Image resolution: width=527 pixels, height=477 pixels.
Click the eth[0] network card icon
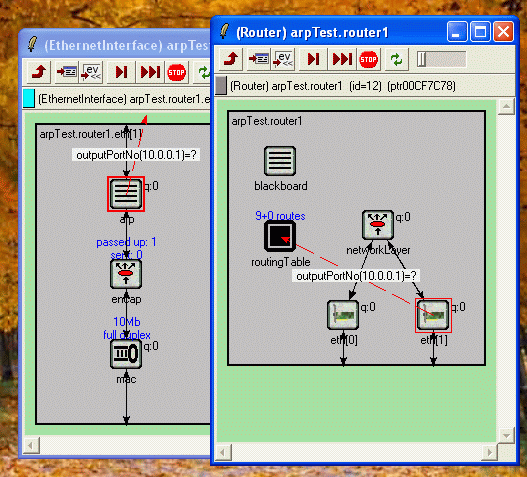[343, 315]
